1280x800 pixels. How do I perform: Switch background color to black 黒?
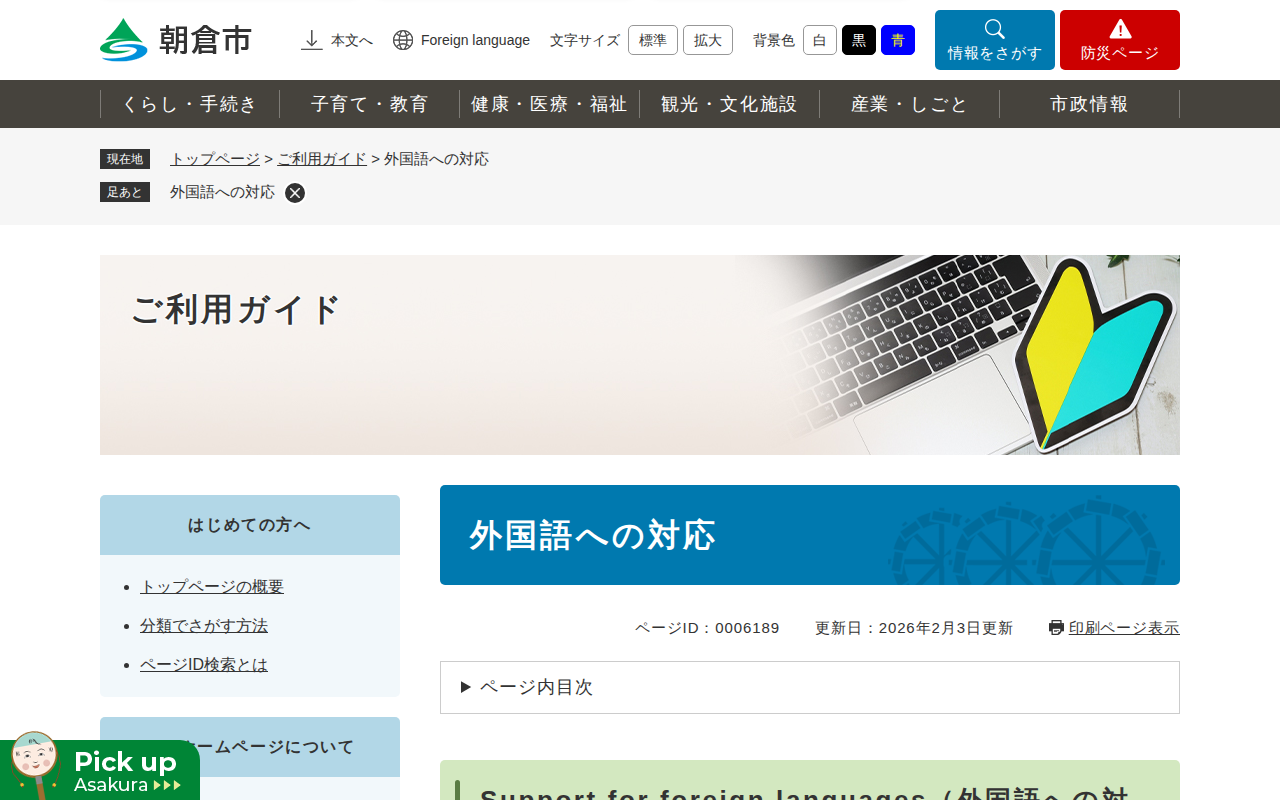859,40
